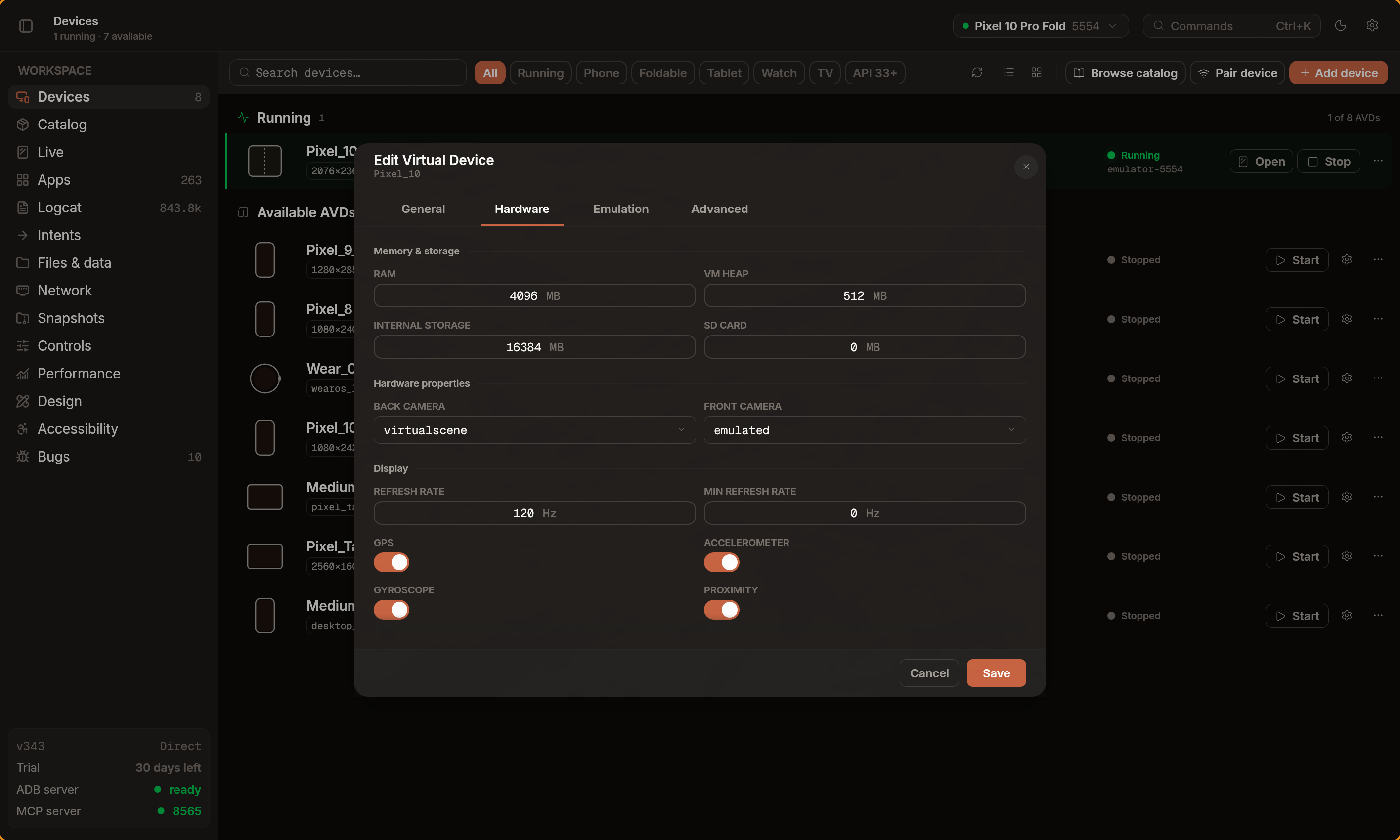1400x840 pixels.
Task: Disable the GPS toggle
Action: tap(391, 563)
